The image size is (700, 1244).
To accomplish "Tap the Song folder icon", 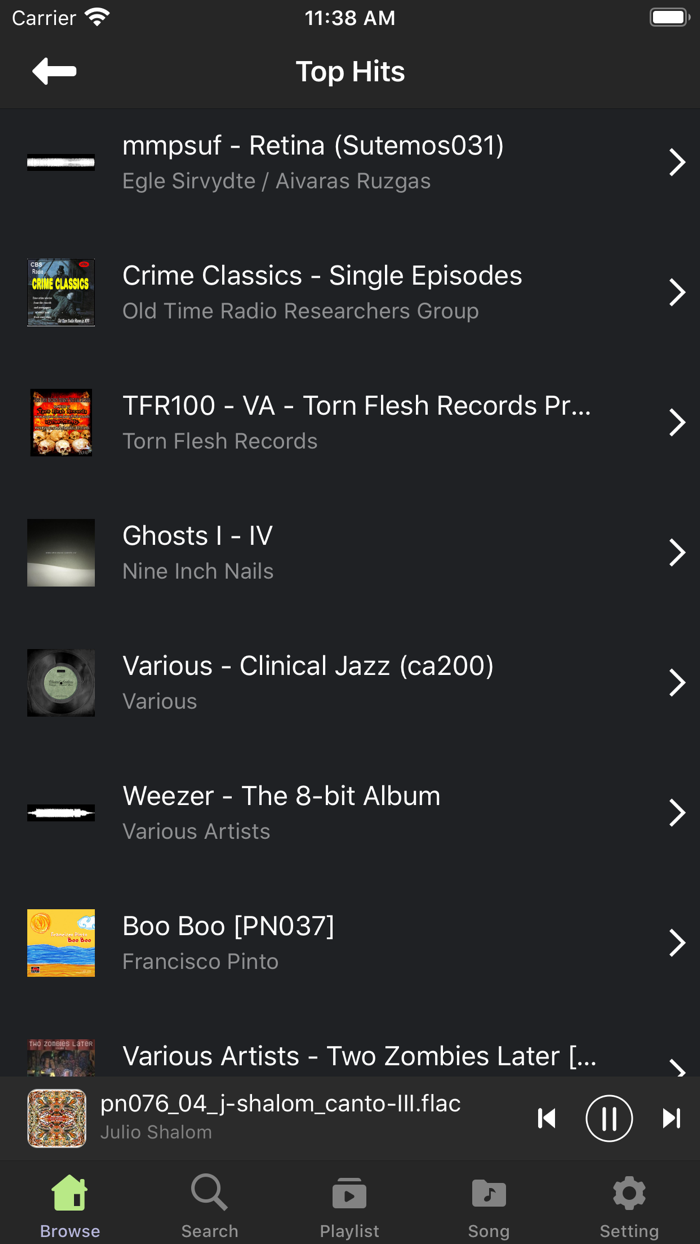I will [489, 1192].
